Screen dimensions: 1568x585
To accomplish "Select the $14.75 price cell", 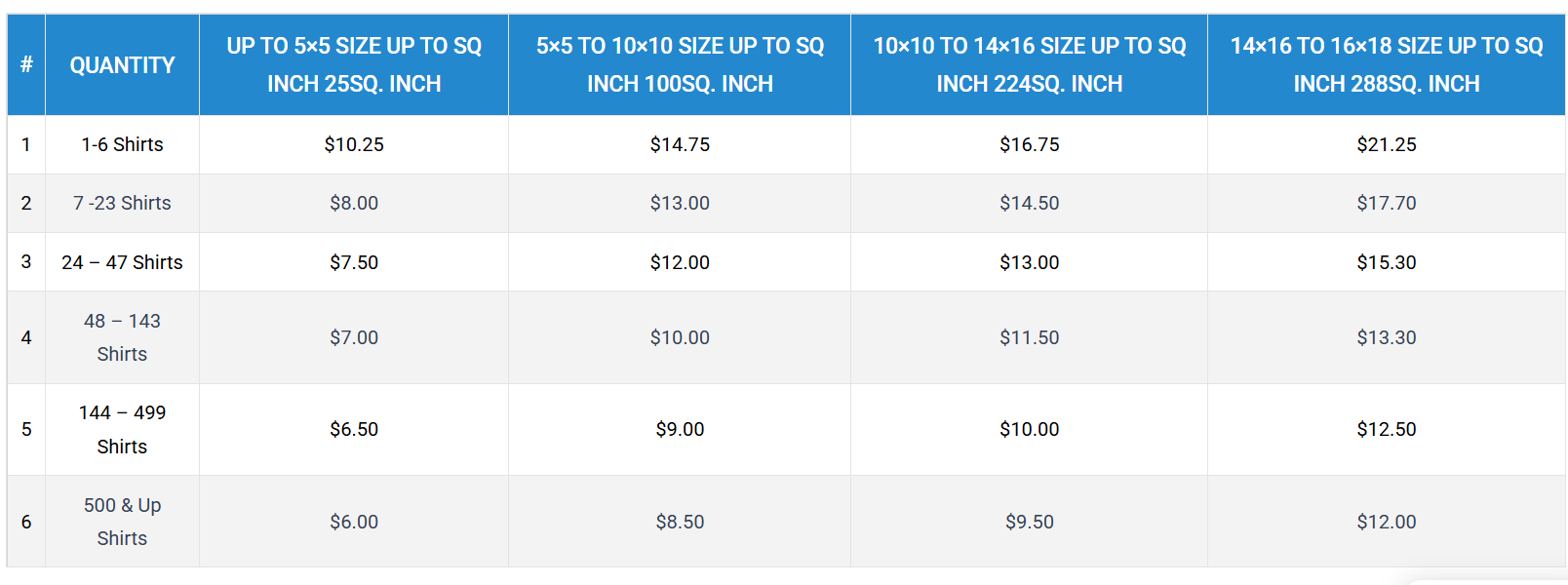I will (680, 144).
